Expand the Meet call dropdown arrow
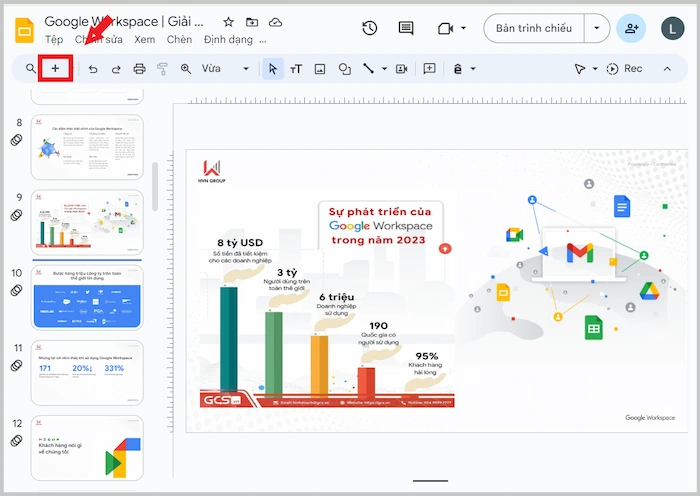Image resolution: width=700 pixels, height=496 pixels. [463, 28]
